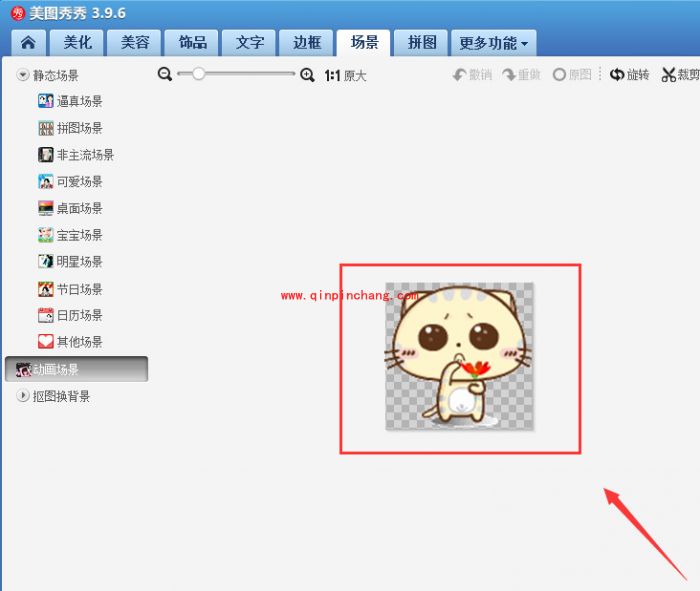
Task: Click the 原图 original image button
Action: tap(572, 75)
